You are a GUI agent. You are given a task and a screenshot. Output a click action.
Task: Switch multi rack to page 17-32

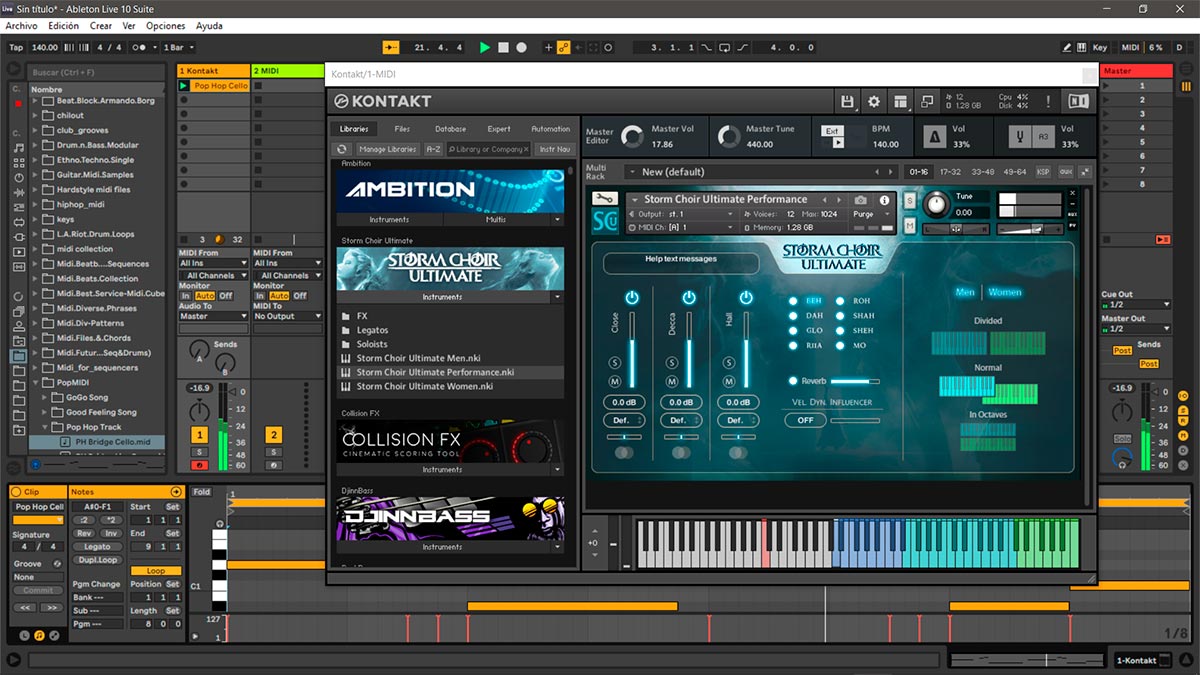pos(950,172)
